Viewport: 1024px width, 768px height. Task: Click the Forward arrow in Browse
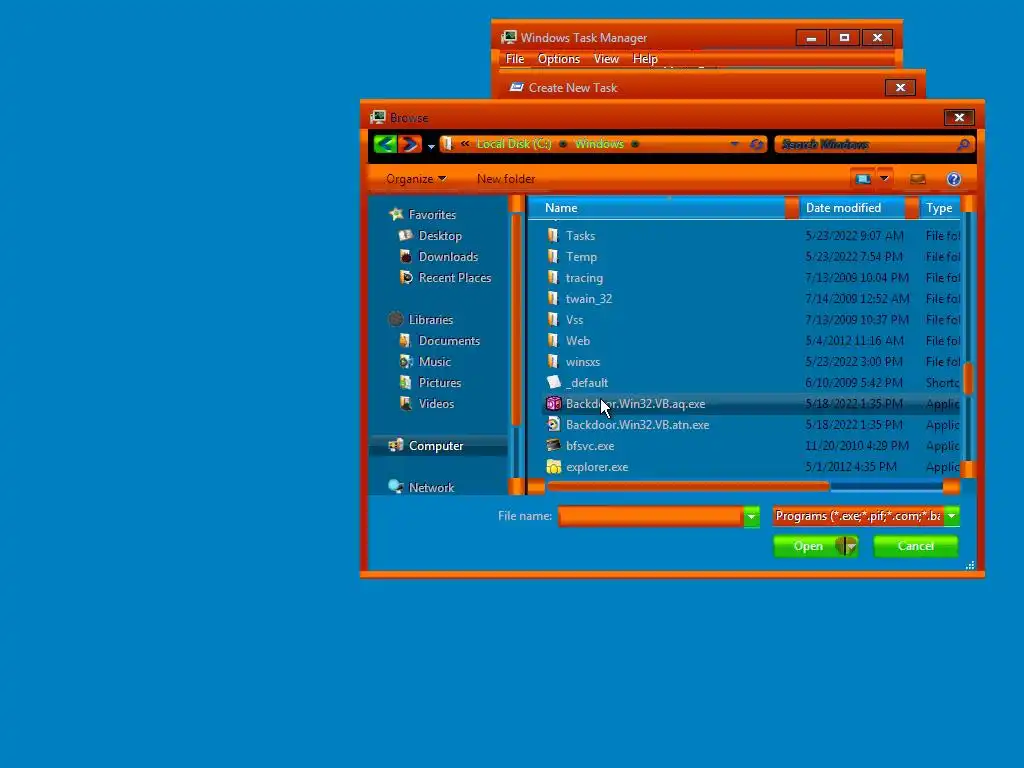tap(410, 144)
